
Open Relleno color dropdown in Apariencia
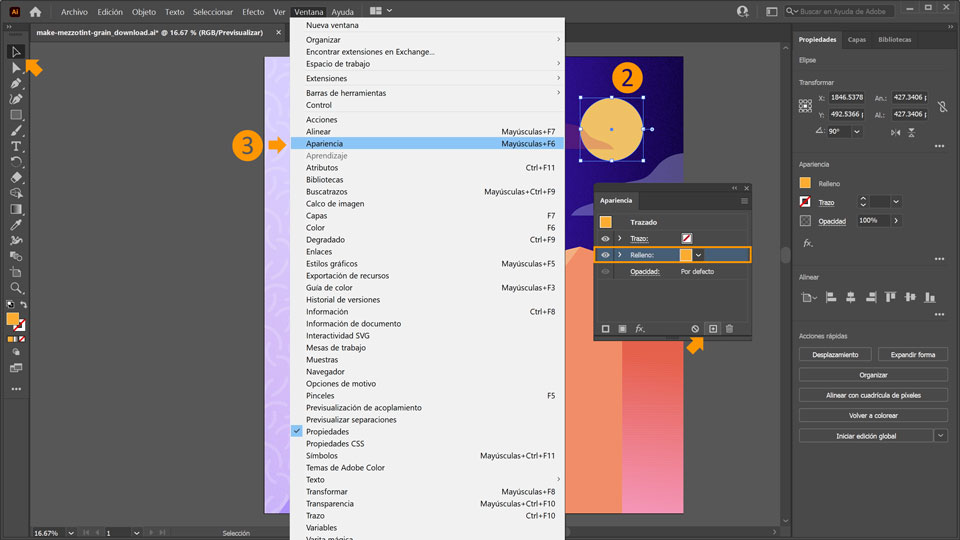tap(698, 255)
